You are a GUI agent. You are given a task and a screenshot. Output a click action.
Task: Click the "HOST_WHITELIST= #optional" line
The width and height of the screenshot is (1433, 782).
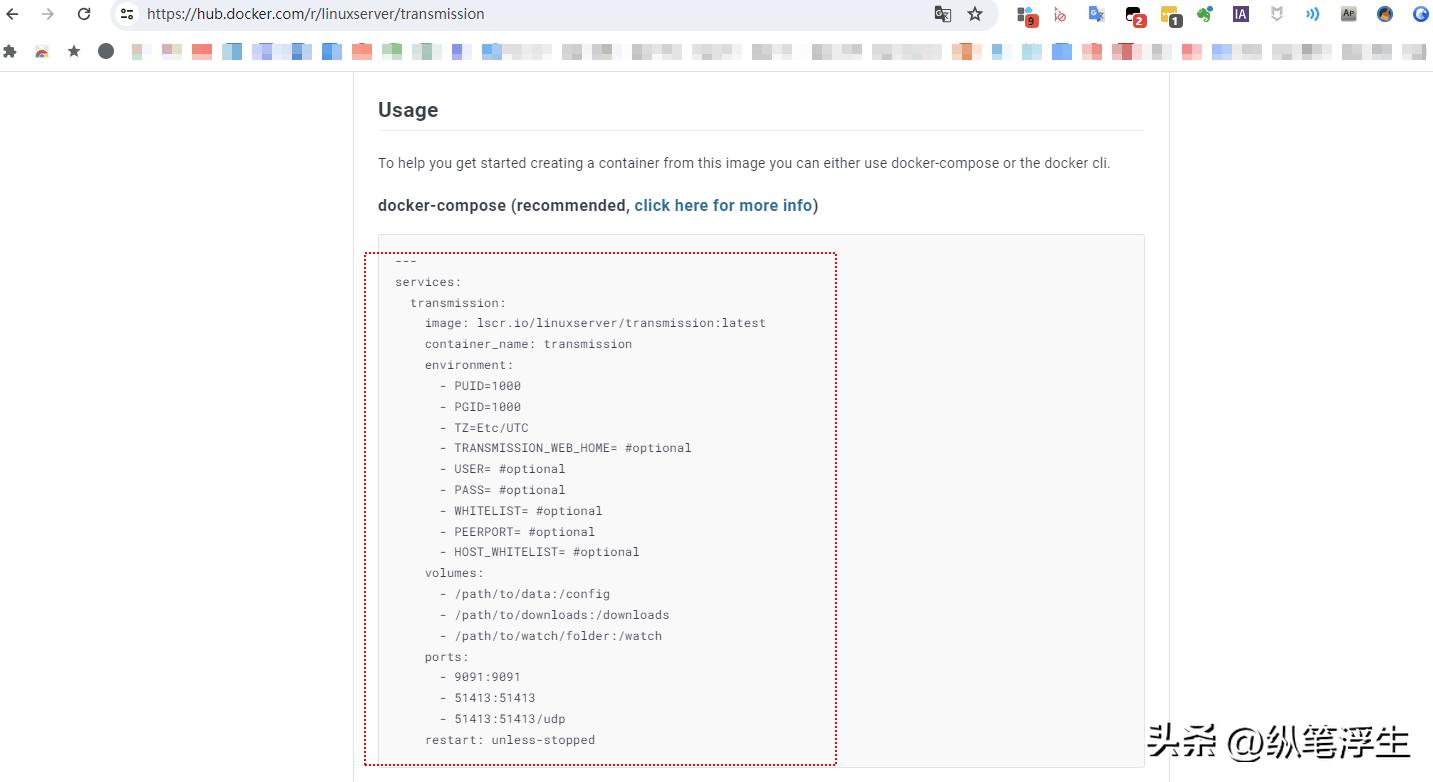tap(540, 552)
